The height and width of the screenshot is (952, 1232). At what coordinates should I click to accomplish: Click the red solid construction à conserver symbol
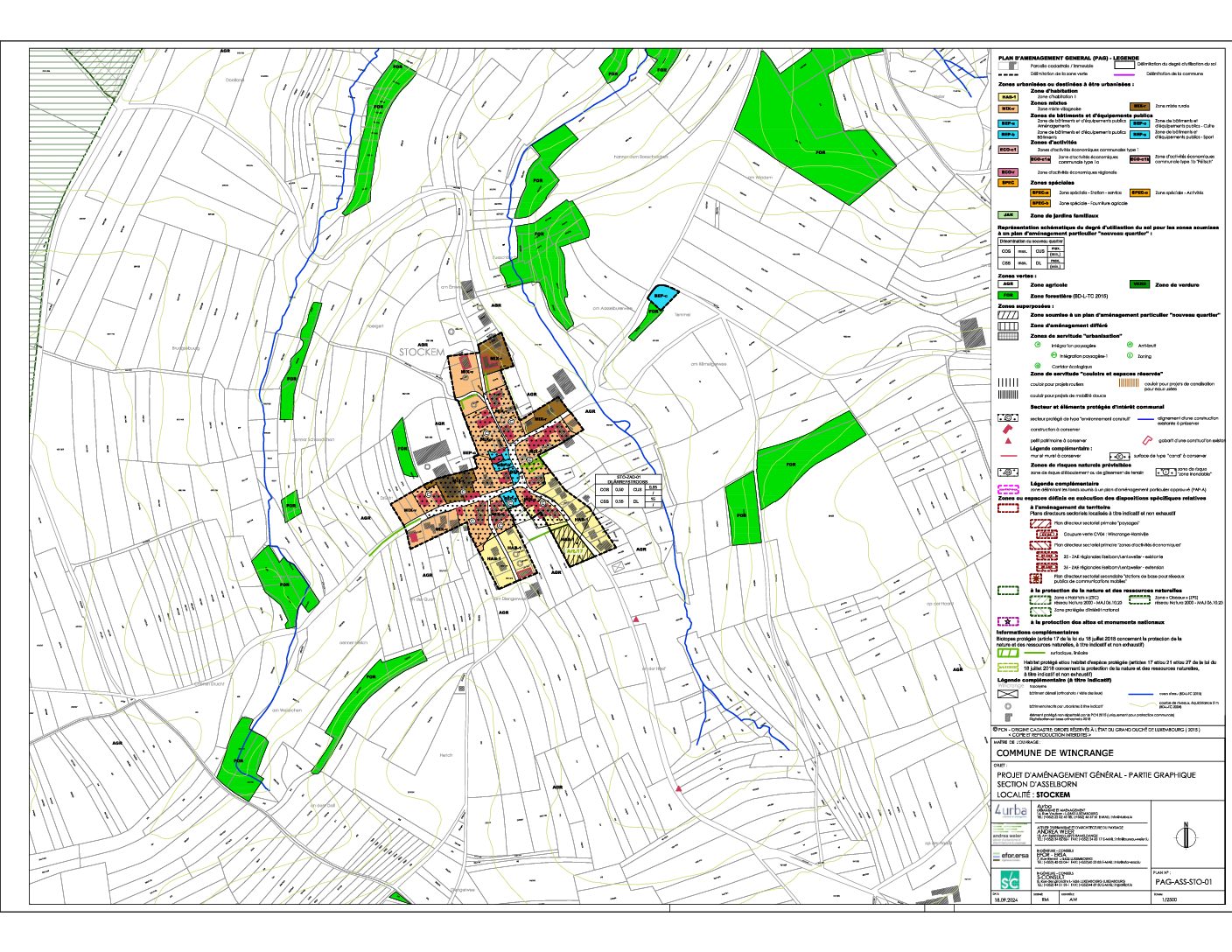(x=1009, y=430)
